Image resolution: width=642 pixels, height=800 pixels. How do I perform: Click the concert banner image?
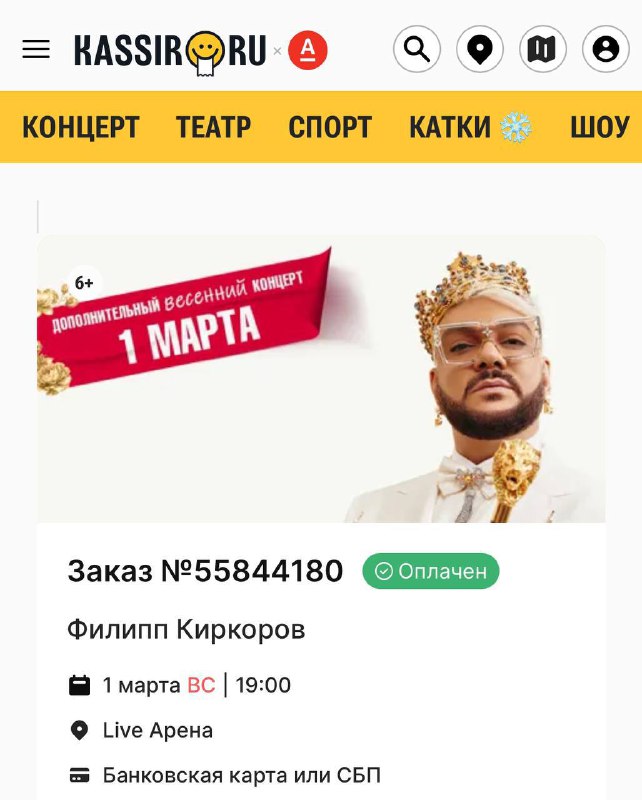[x=322, y=379]
